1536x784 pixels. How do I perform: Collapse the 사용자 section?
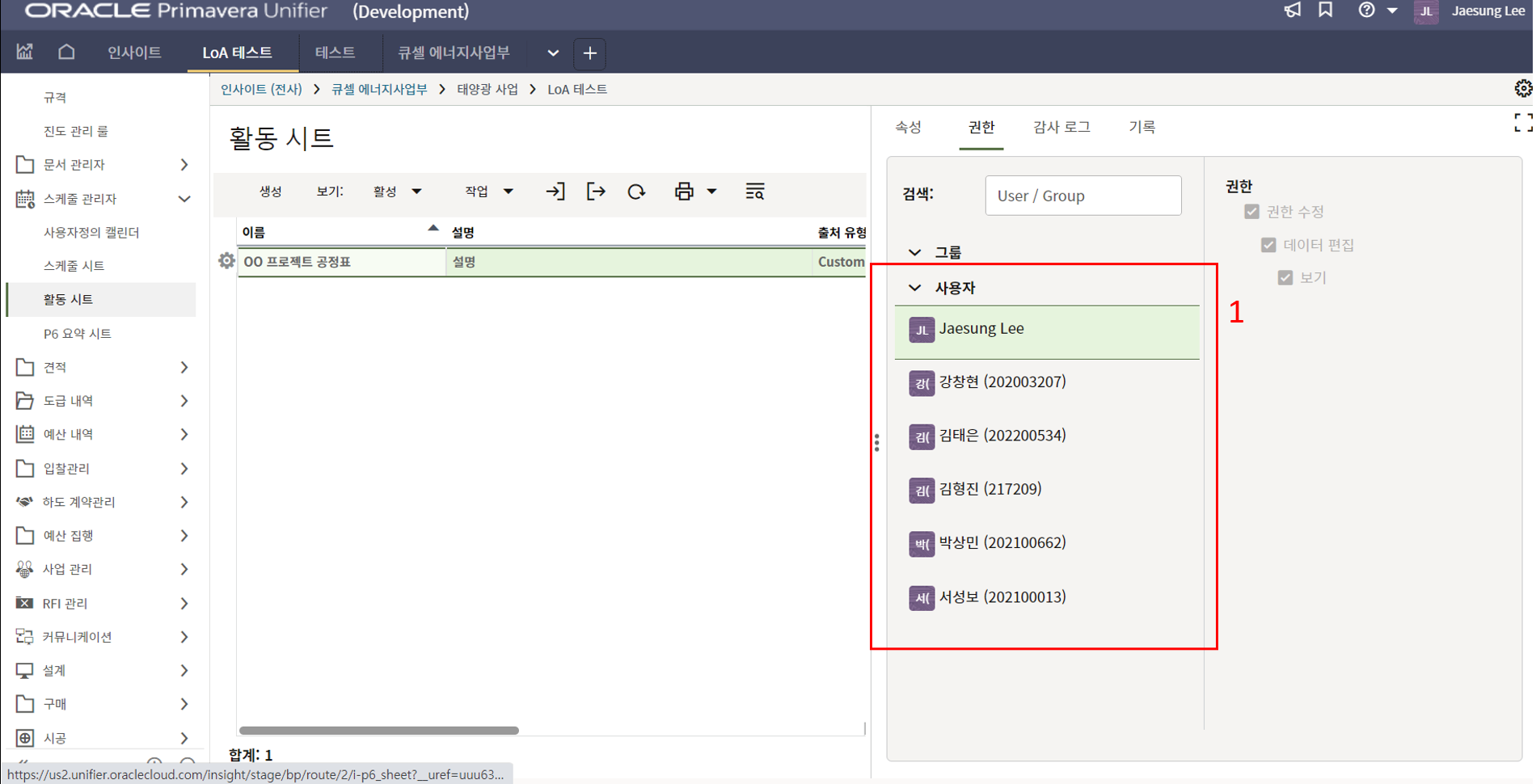(915, 288)
